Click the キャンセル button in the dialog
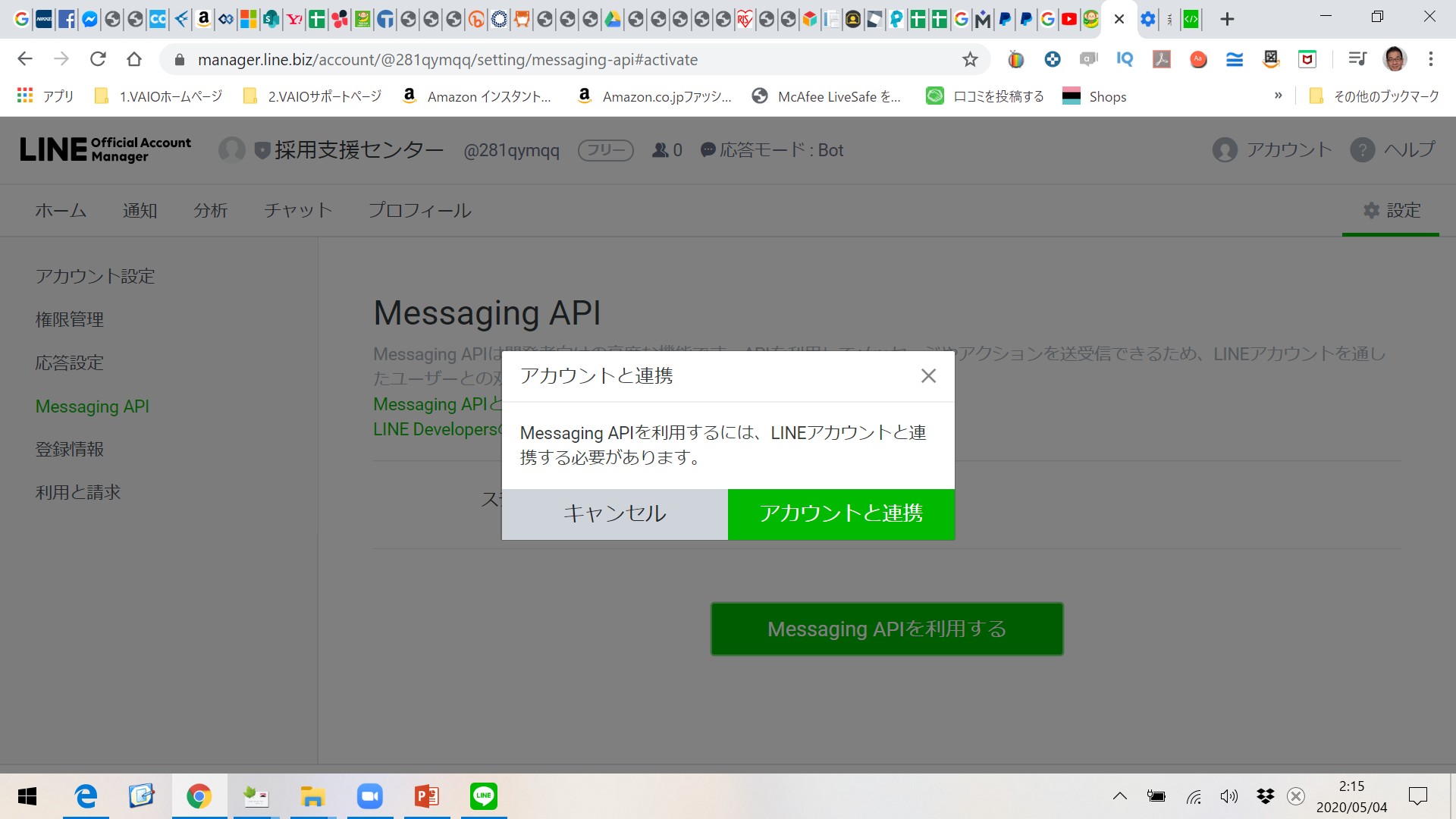1456x819 pixels. click(615, 514)
